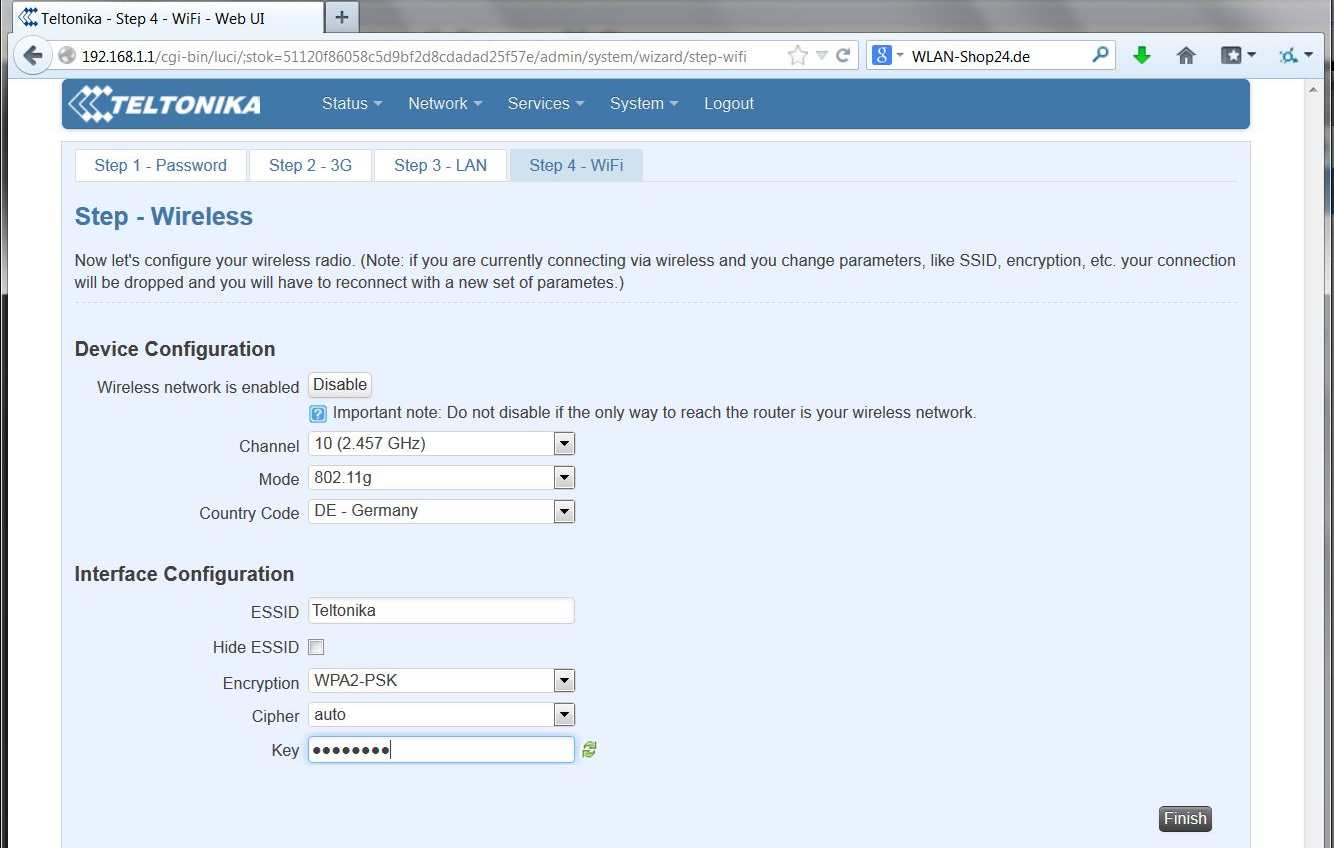This screenshot has width=1334, height=848.
Task: Regenerate key using green refresh icon
Action: click(x=589, y=749)
